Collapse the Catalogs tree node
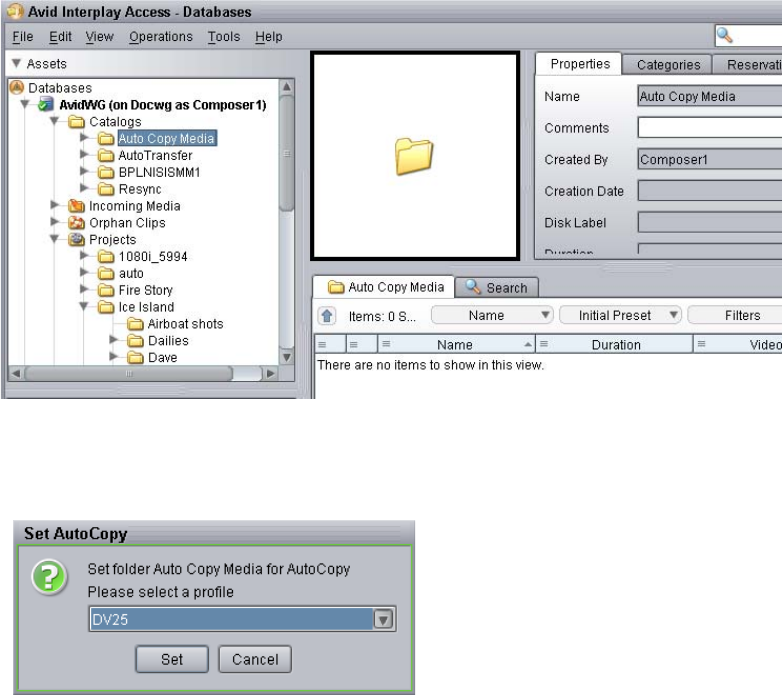This screenshot has width=782, height=695. pyautogui.click(x=54, y=121)
